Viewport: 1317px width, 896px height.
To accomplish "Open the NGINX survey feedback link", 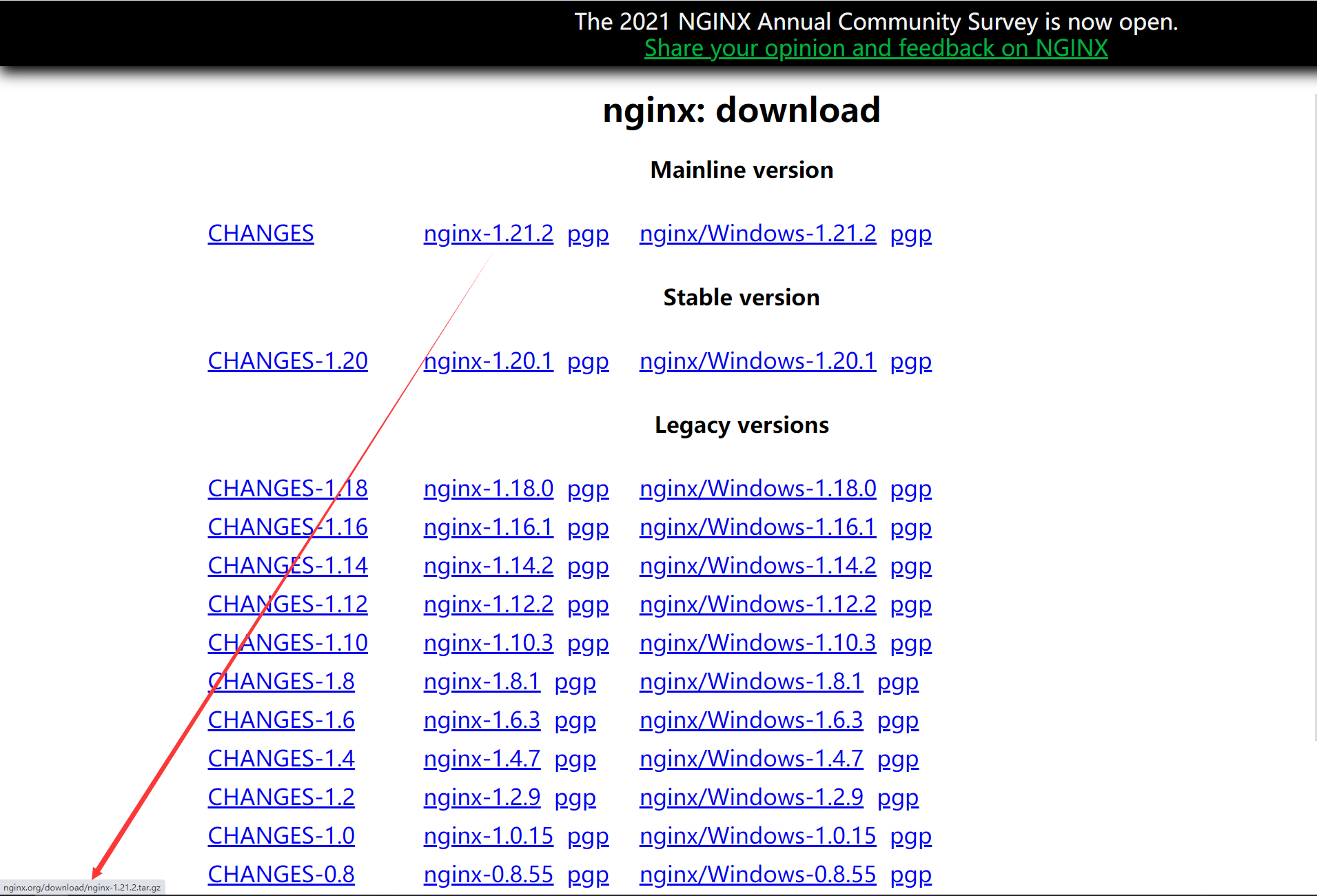I will tap(875, 48).
